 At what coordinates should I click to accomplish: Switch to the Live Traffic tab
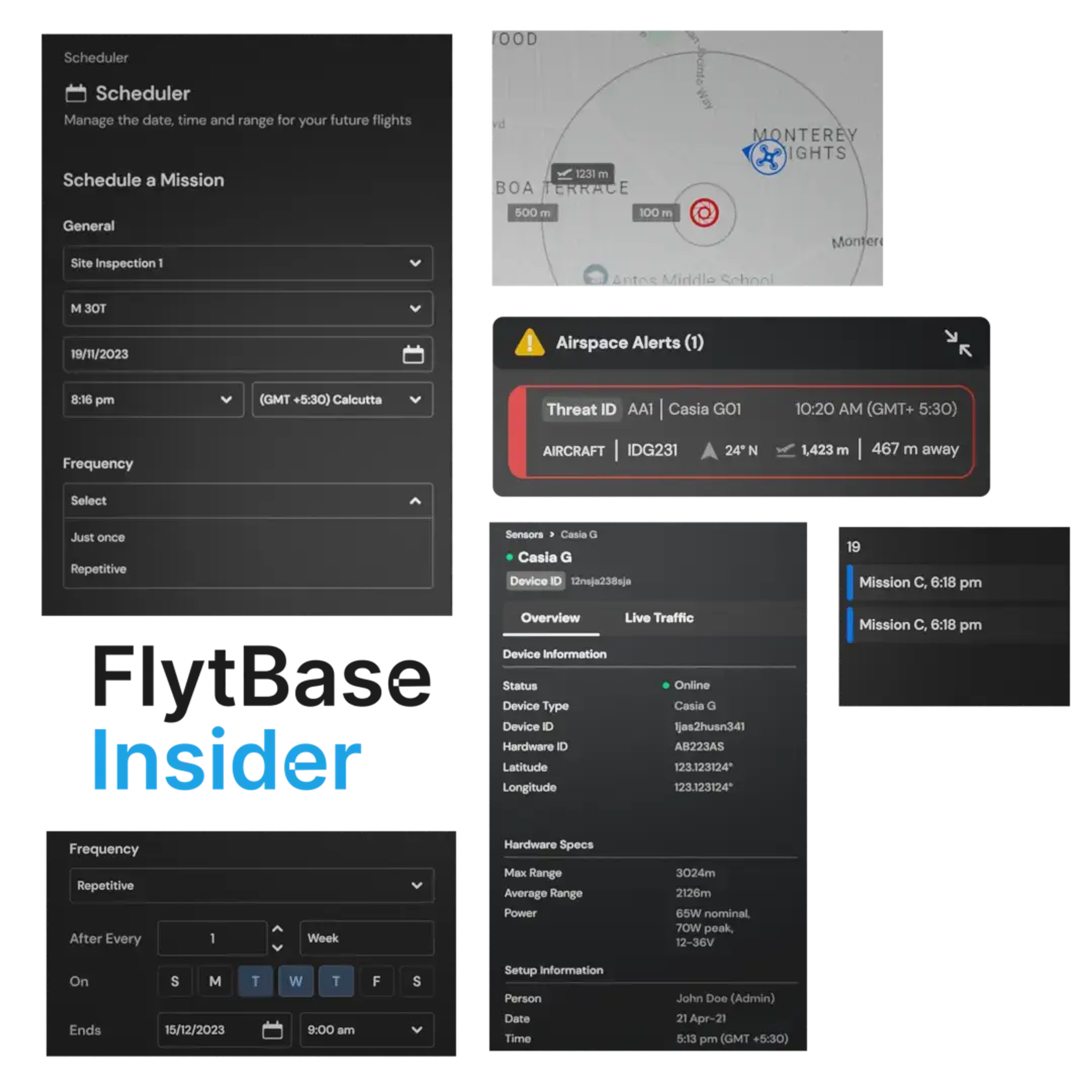pyautogui.click(x=659, y=618)
